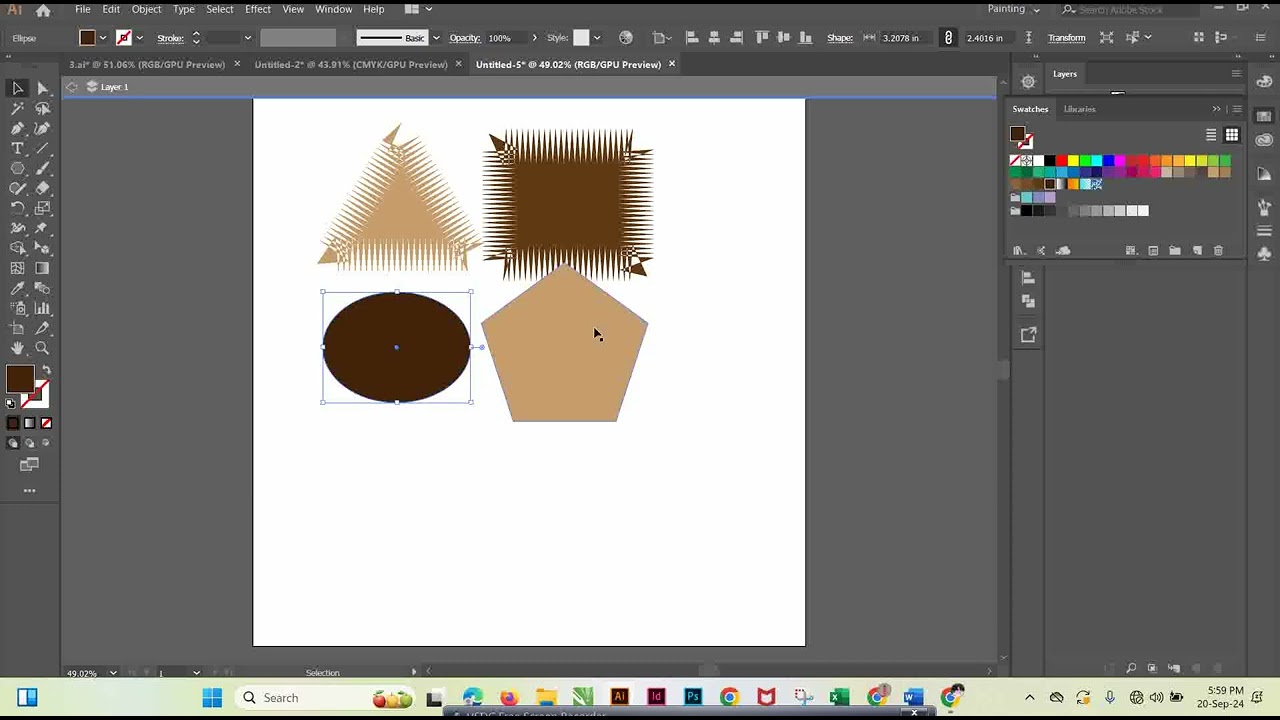The image size is (1280, 720).
Task: Select the Eraser tool
Action: 43,188
